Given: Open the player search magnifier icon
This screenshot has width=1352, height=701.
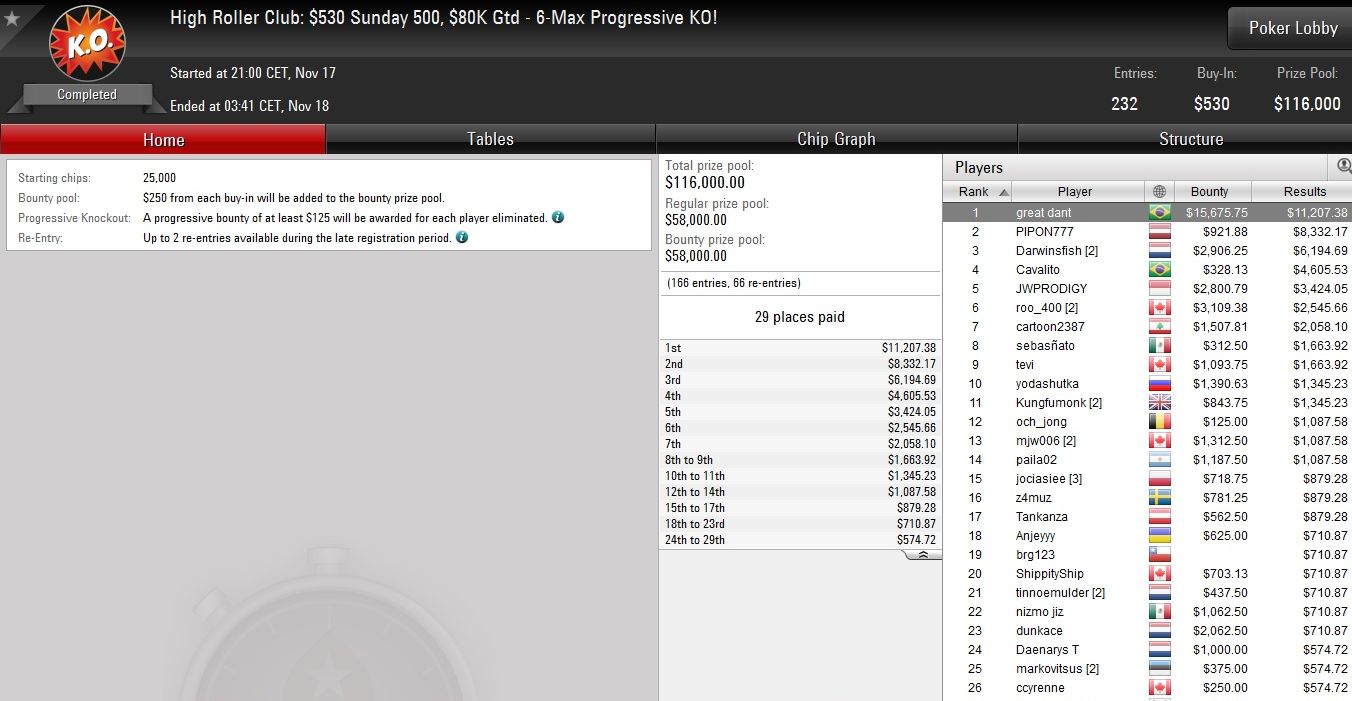Looking at the screenshot, I should (1344, 166).
